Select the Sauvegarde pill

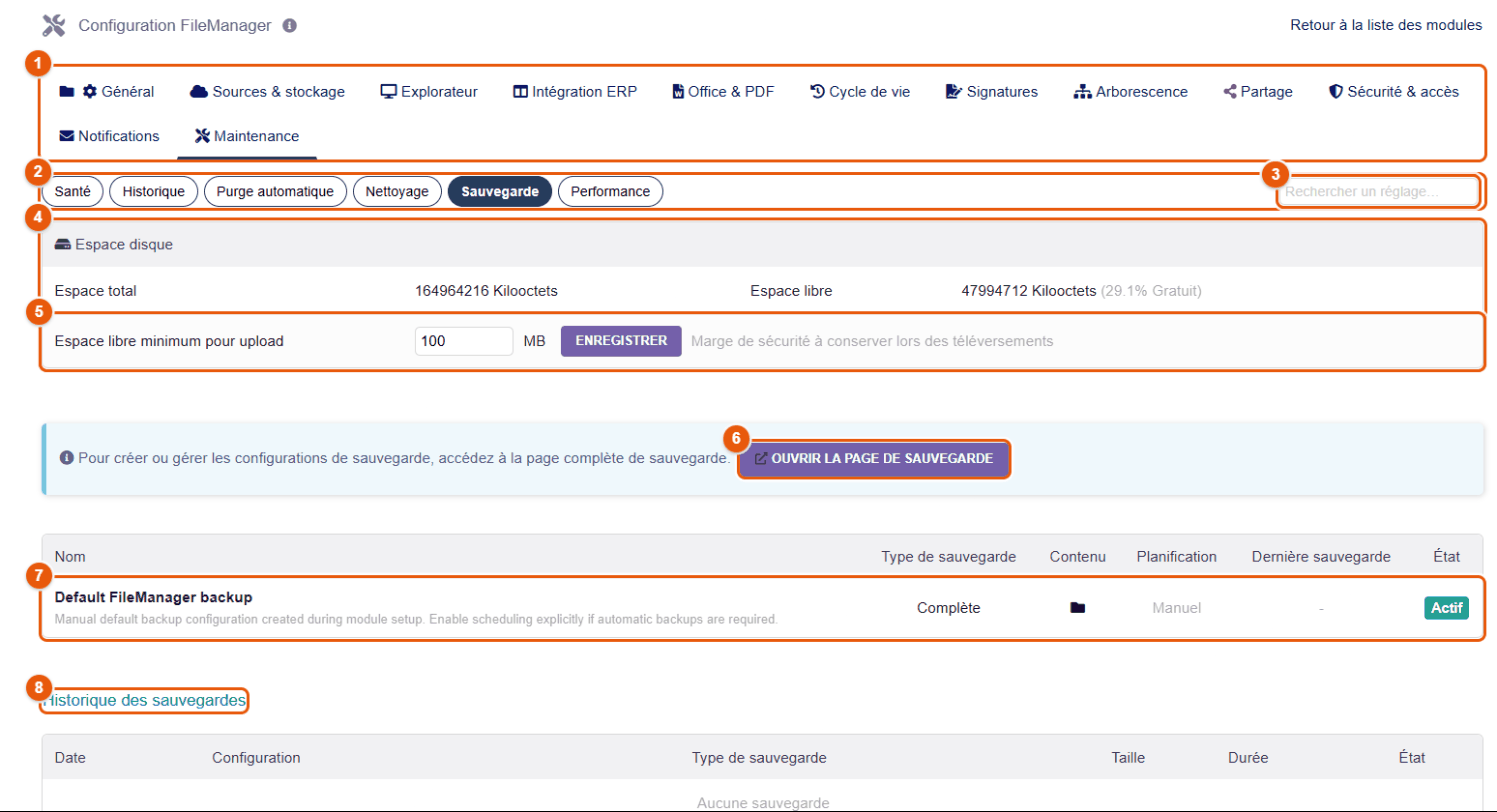(500, 191)
